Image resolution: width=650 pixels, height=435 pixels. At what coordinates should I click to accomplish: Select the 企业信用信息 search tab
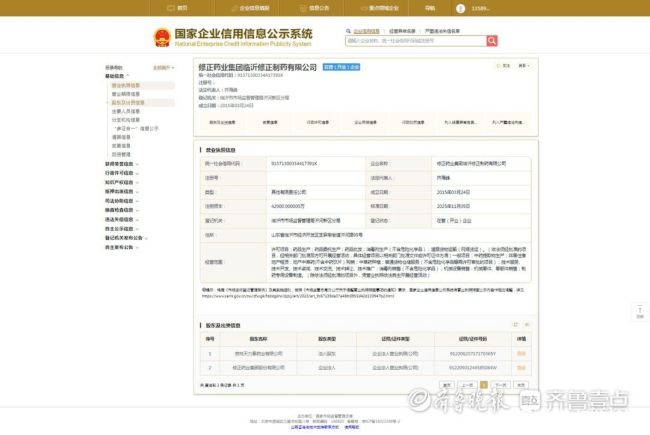(x=366, y=31)
